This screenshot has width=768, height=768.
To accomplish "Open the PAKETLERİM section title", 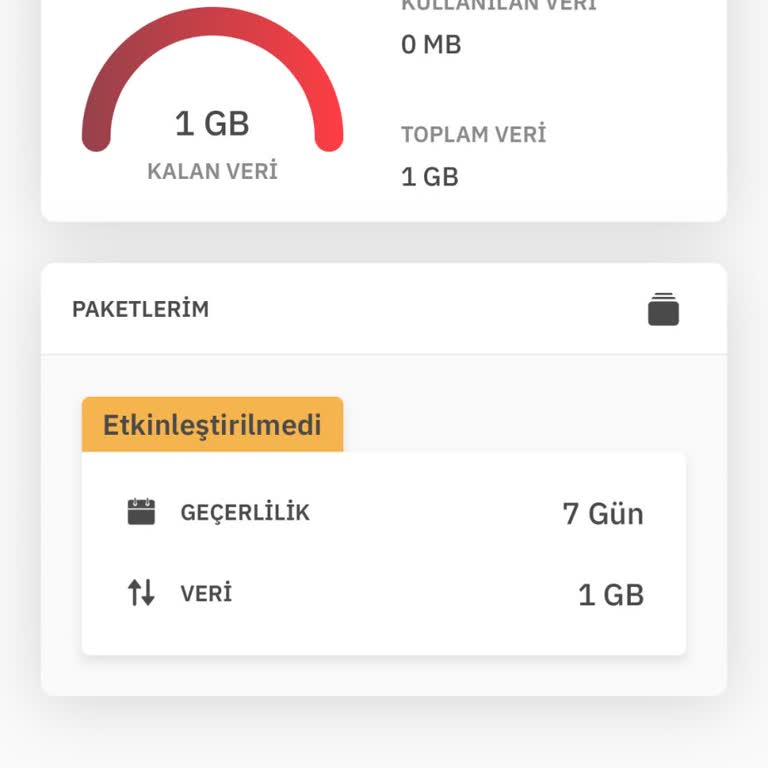I will (140, 309).
